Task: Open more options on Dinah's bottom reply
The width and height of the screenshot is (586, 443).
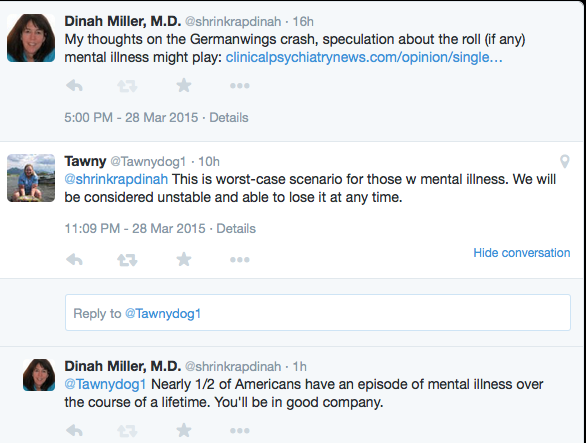Action: pyautogui.click(x=240, y=431)
